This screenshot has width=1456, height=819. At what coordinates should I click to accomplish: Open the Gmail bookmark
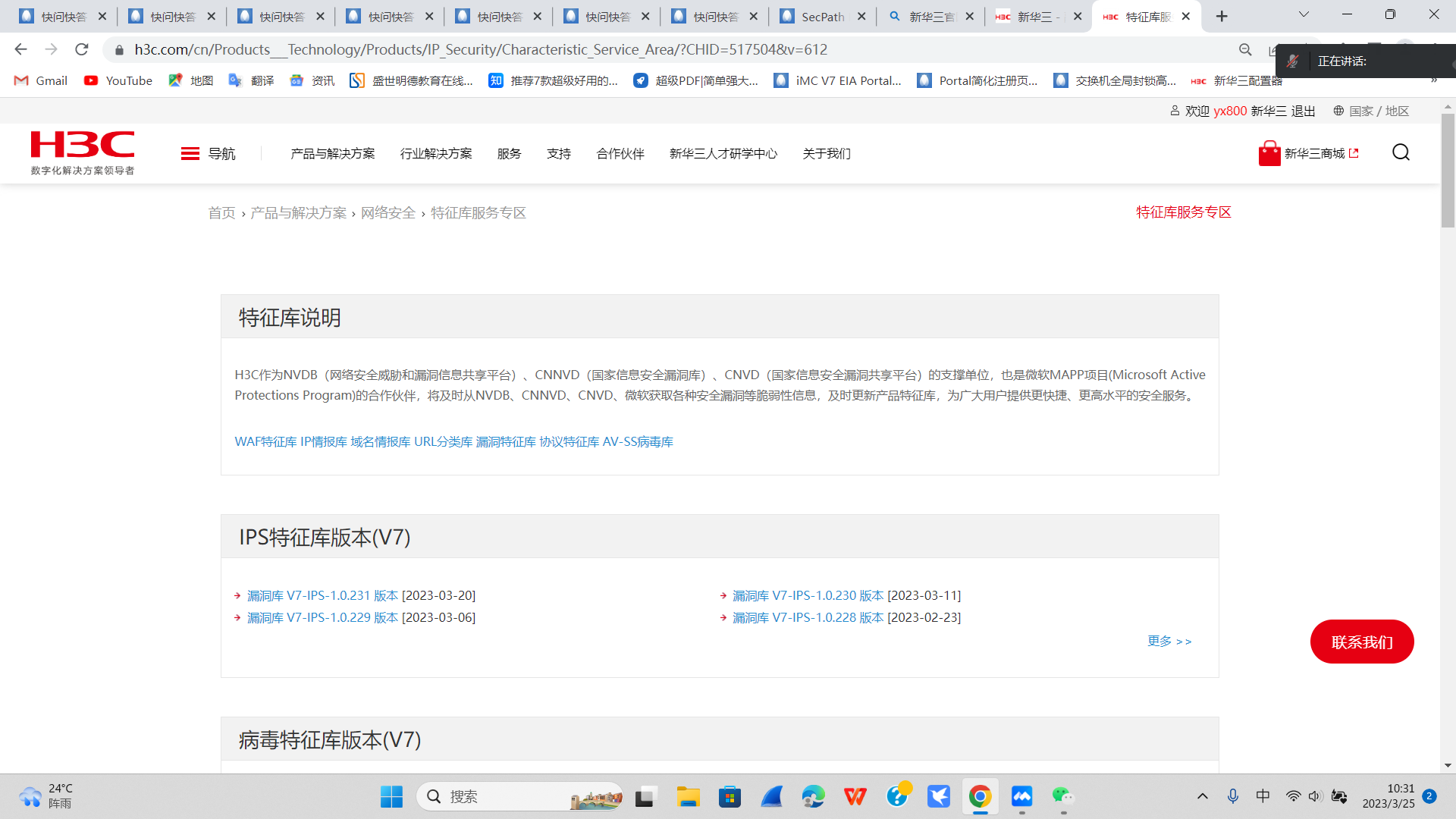point(41,80)
